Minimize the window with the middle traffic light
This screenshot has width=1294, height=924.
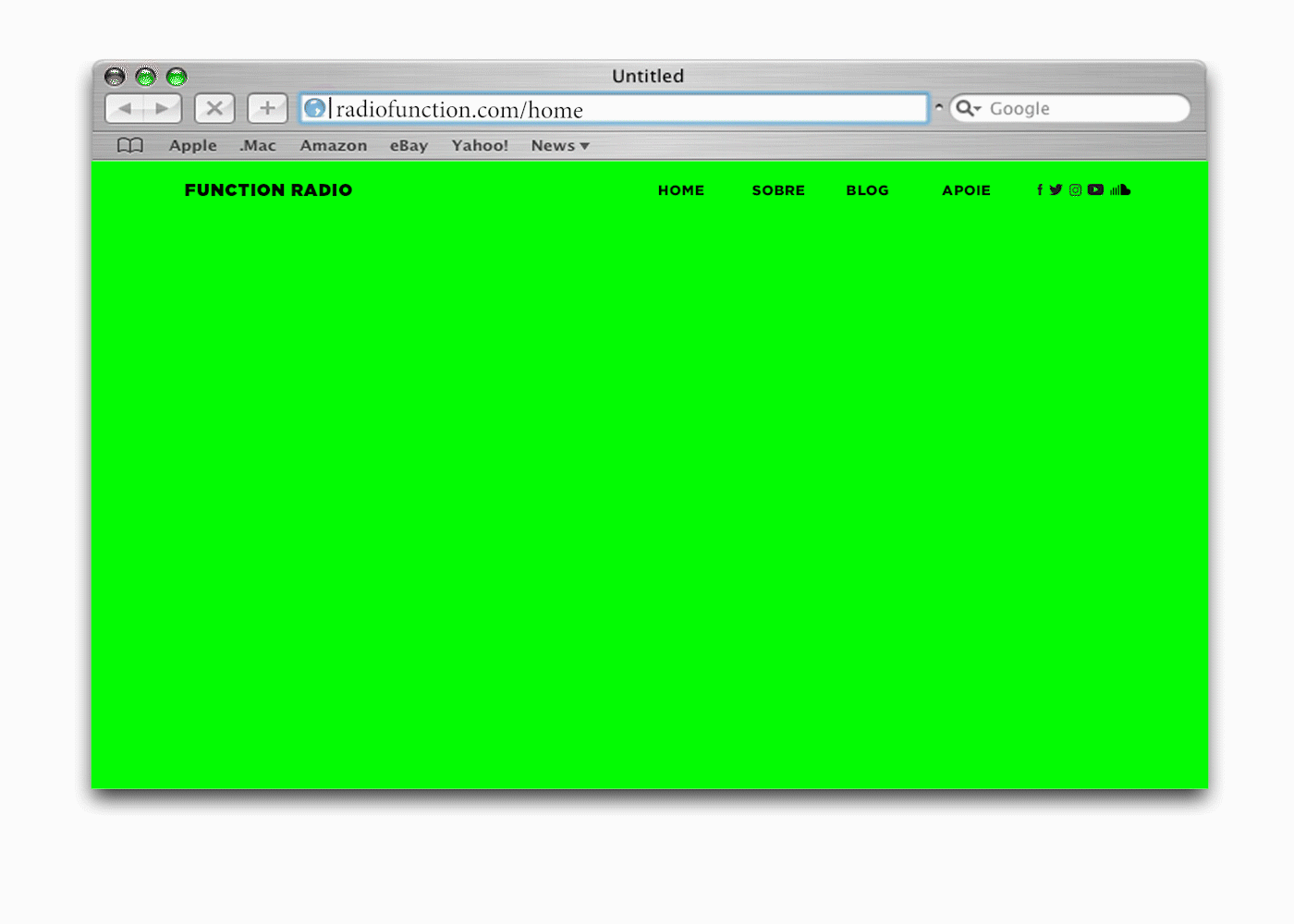coord(146,76)
